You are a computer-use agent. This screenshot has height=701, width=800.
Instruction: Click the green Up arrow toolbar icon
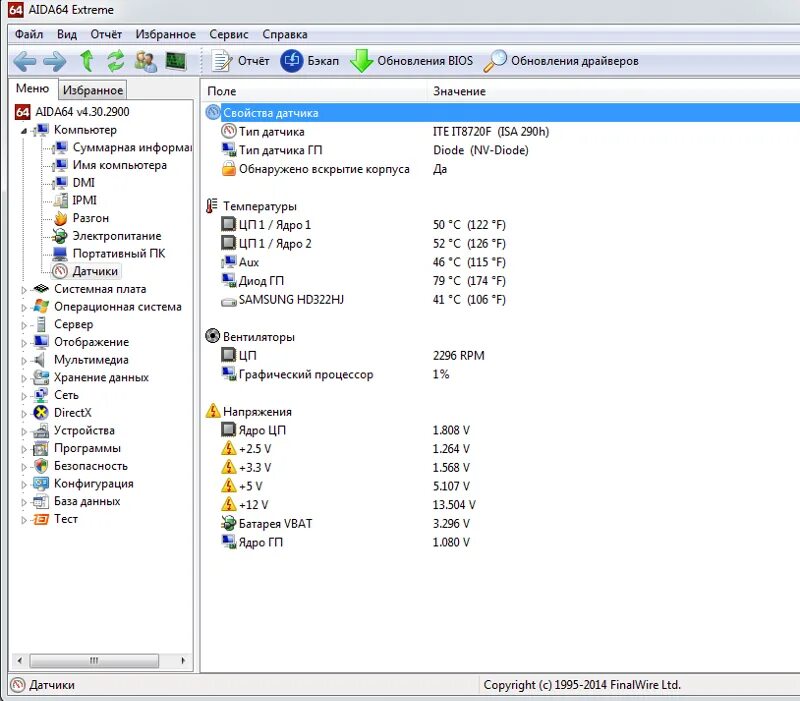click(x=87, y=61)
